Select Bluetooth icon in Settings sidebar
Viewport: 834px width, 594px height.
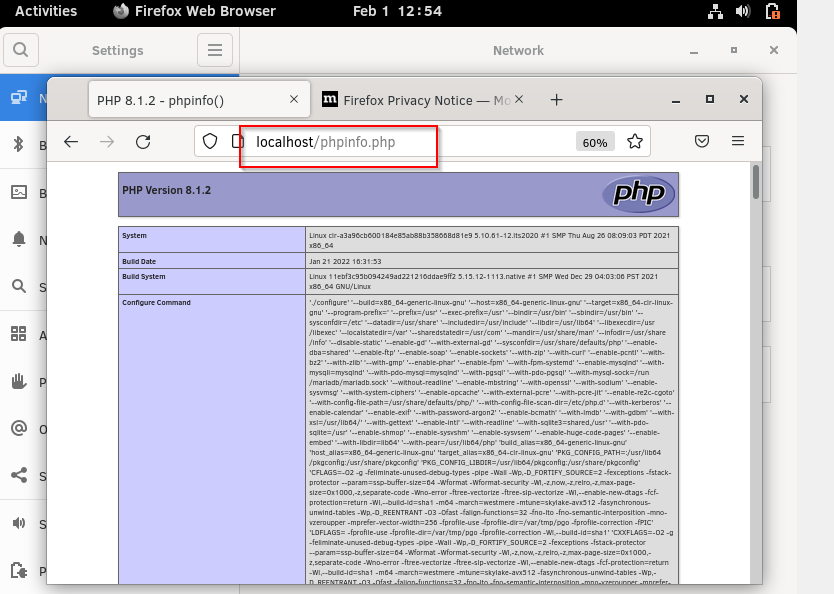[19, 144]
